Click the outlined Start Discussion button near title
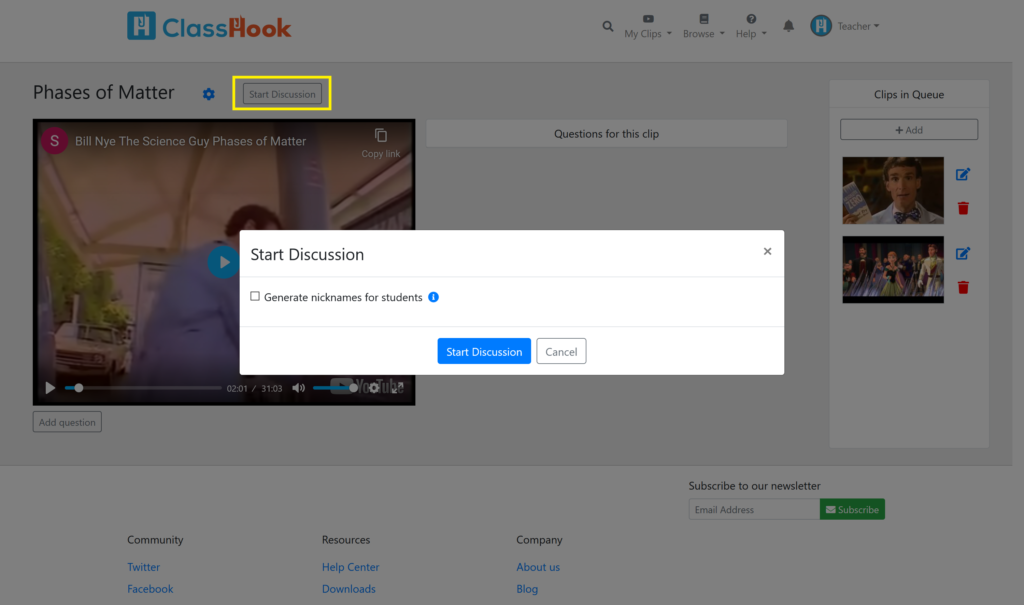 282,93
